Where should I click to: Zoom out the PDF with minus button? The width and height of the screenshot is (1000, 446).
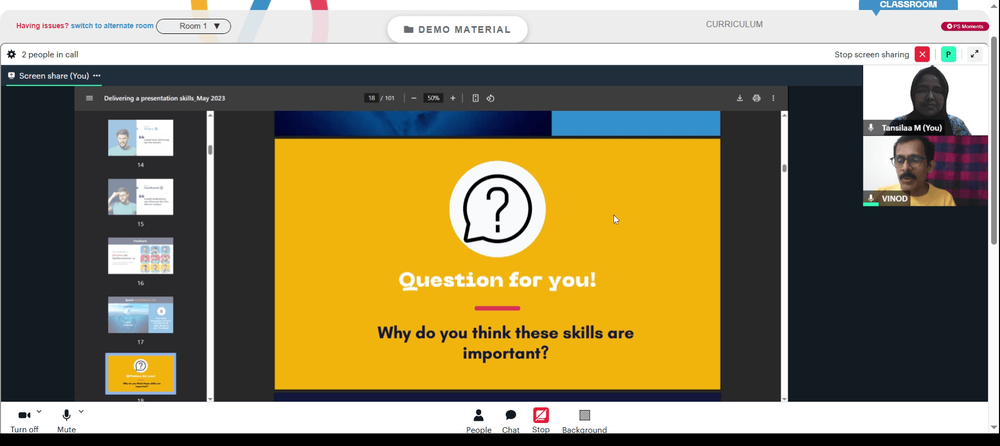click(x=414, y=98)
